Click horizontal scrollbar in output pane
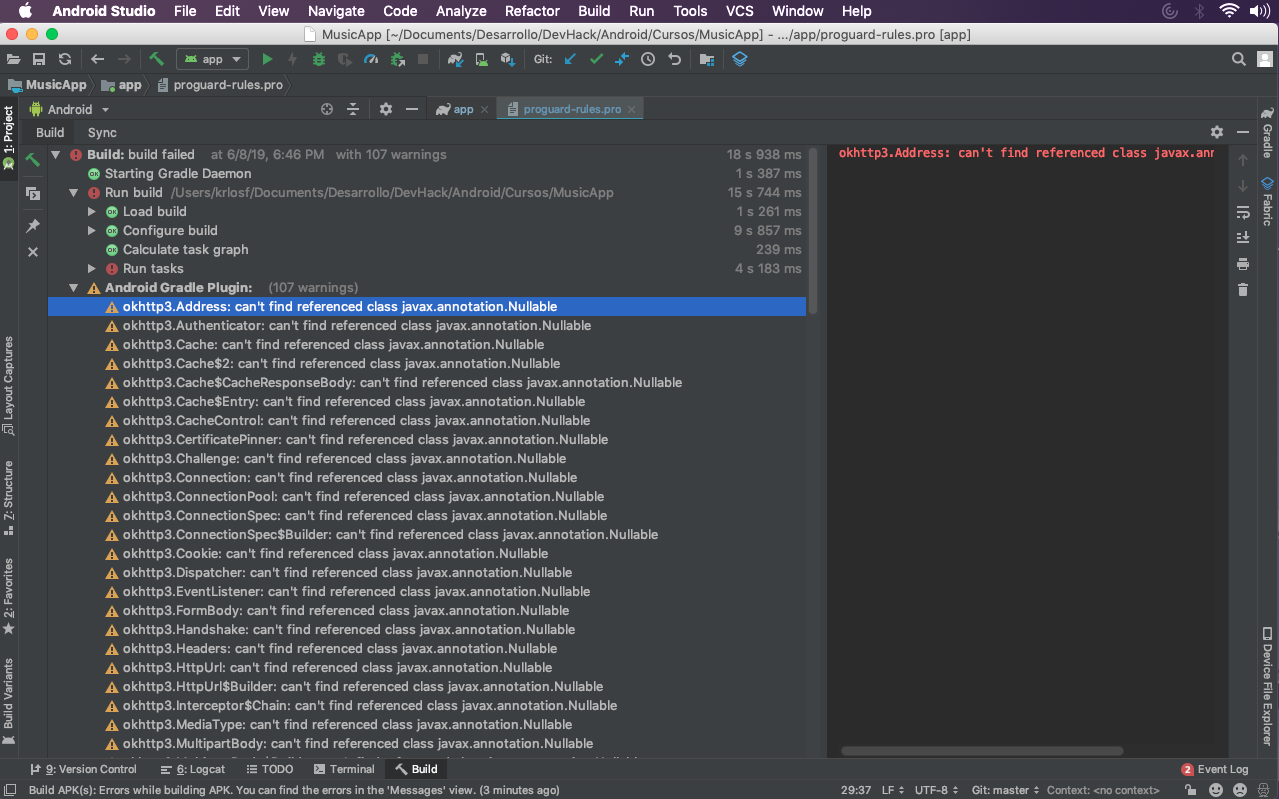The width and height of the screenshot is (1279, 799). (x=982, y=751)
